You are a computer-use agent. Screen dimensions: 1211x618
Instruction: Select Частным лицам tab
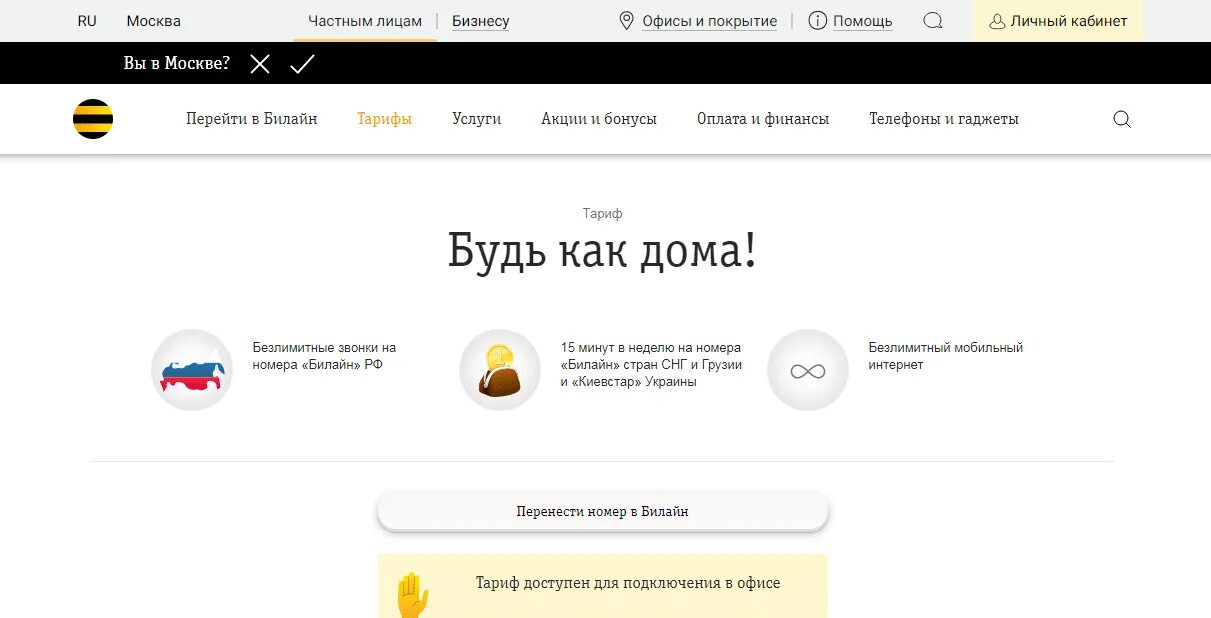point(365,21)
